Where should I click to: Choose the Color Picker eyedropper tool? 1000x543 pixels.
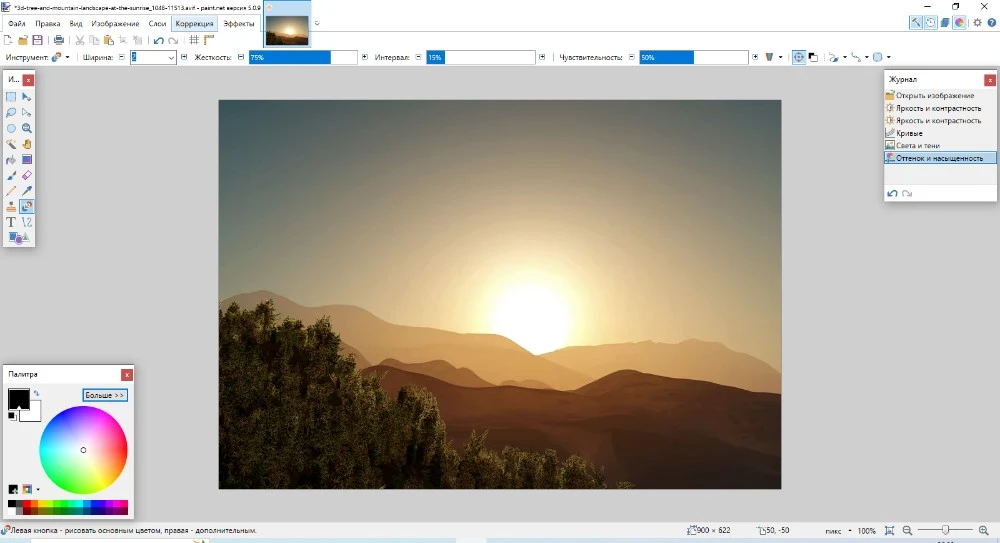pos(27,190)
